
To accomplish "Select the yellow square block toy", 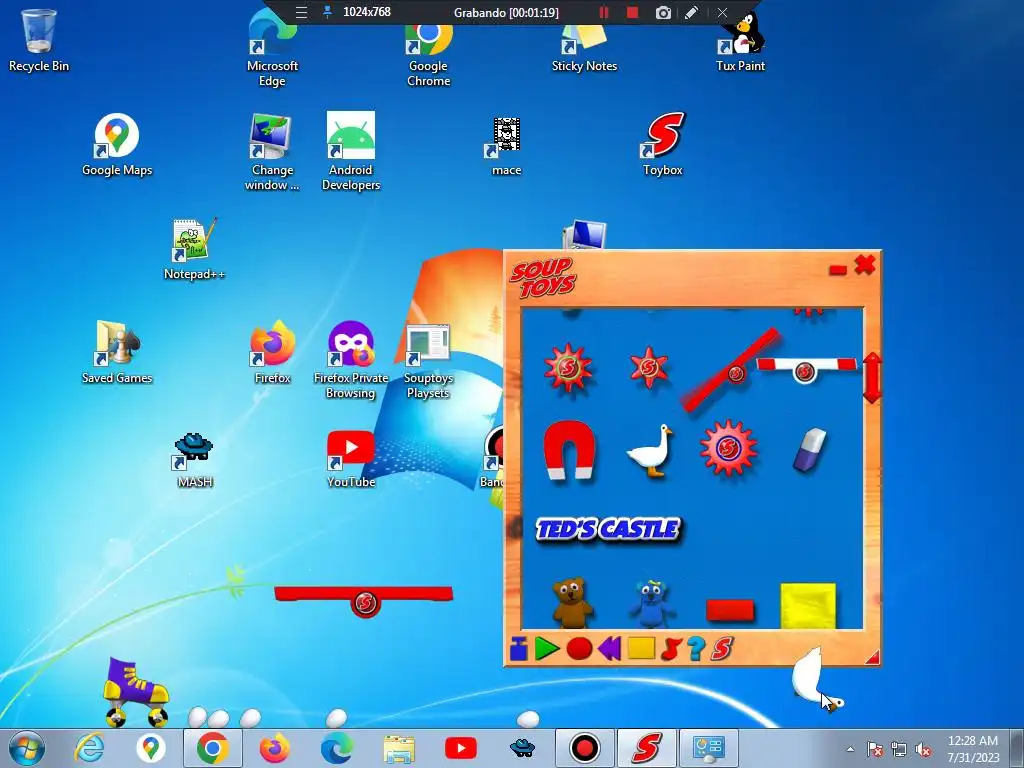I will 808,606.
